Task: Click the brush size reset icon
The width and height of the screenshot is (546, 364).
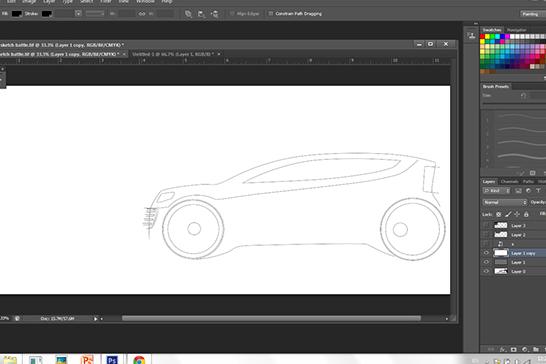Action: [523, 96]
